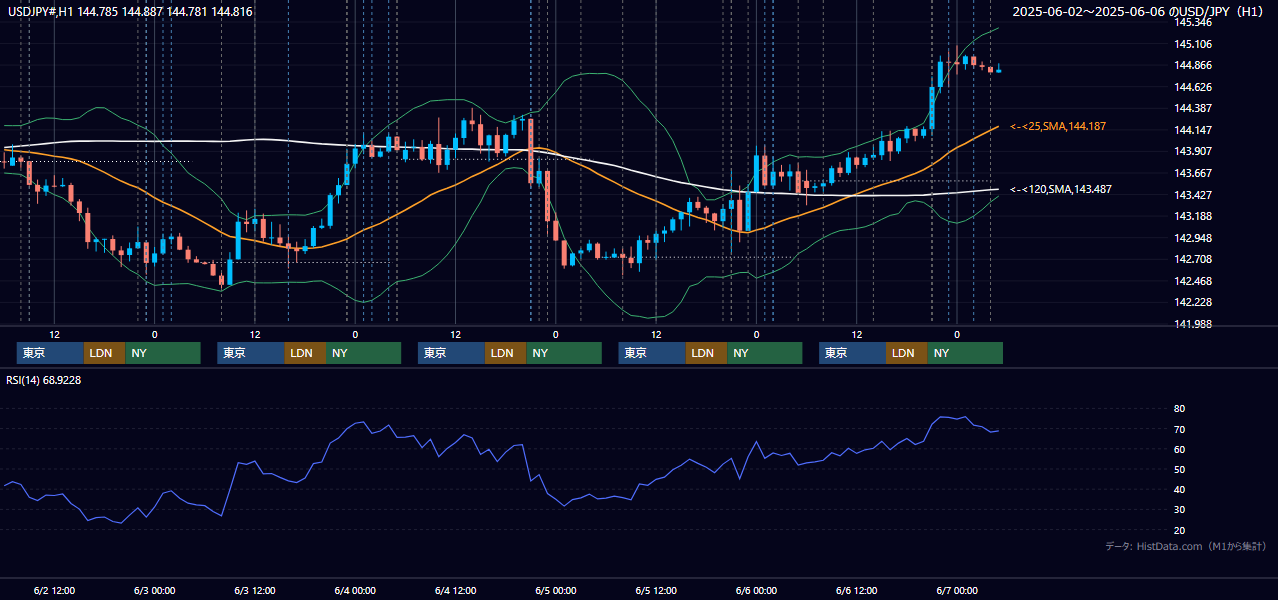Click the データ: HistData.com source credit
The width and height of the screenshot is (1278, 600).
(x=1185, y=546)
